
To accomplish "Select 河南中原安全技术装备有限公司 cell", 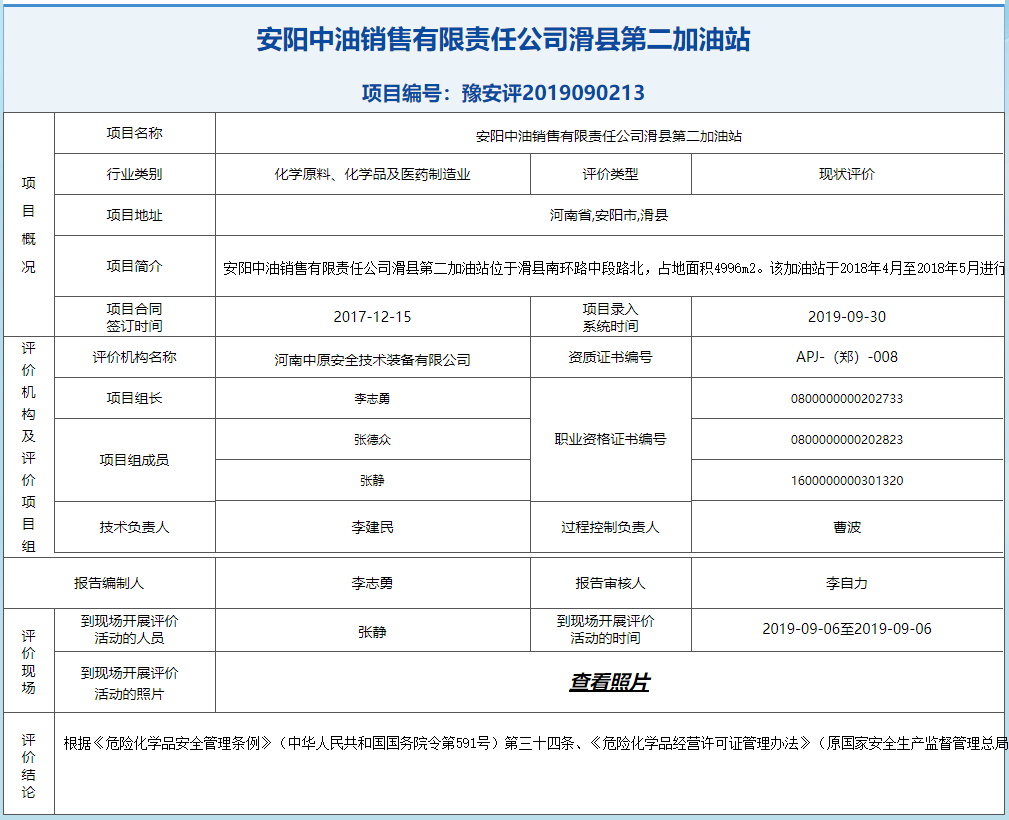I will point(373,360).
